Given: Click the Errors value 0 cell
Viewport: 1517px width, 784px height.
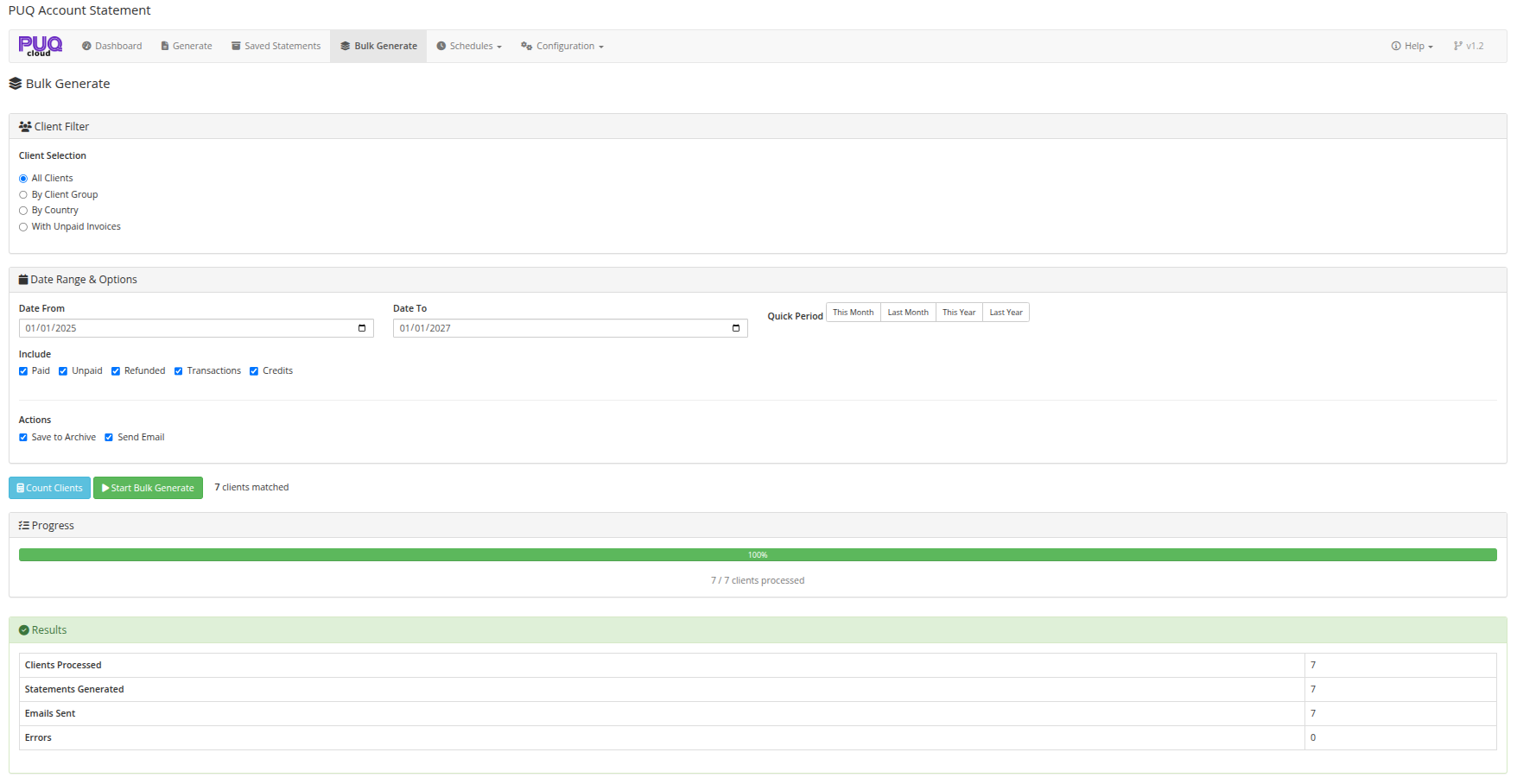Looking at the screenshot, I should coord(1400,738).
